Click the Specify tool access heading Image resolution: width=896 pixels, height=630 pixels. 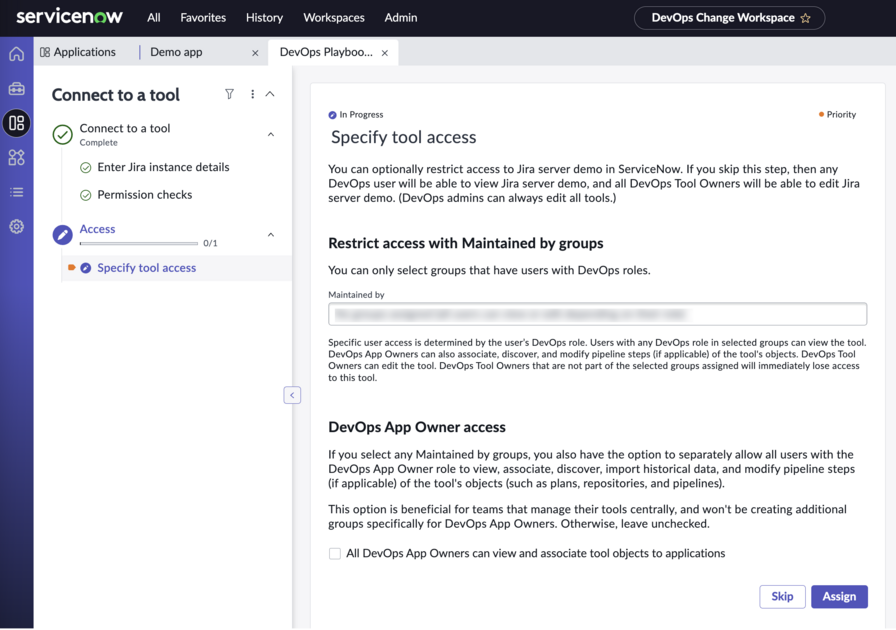pos(403,137)
